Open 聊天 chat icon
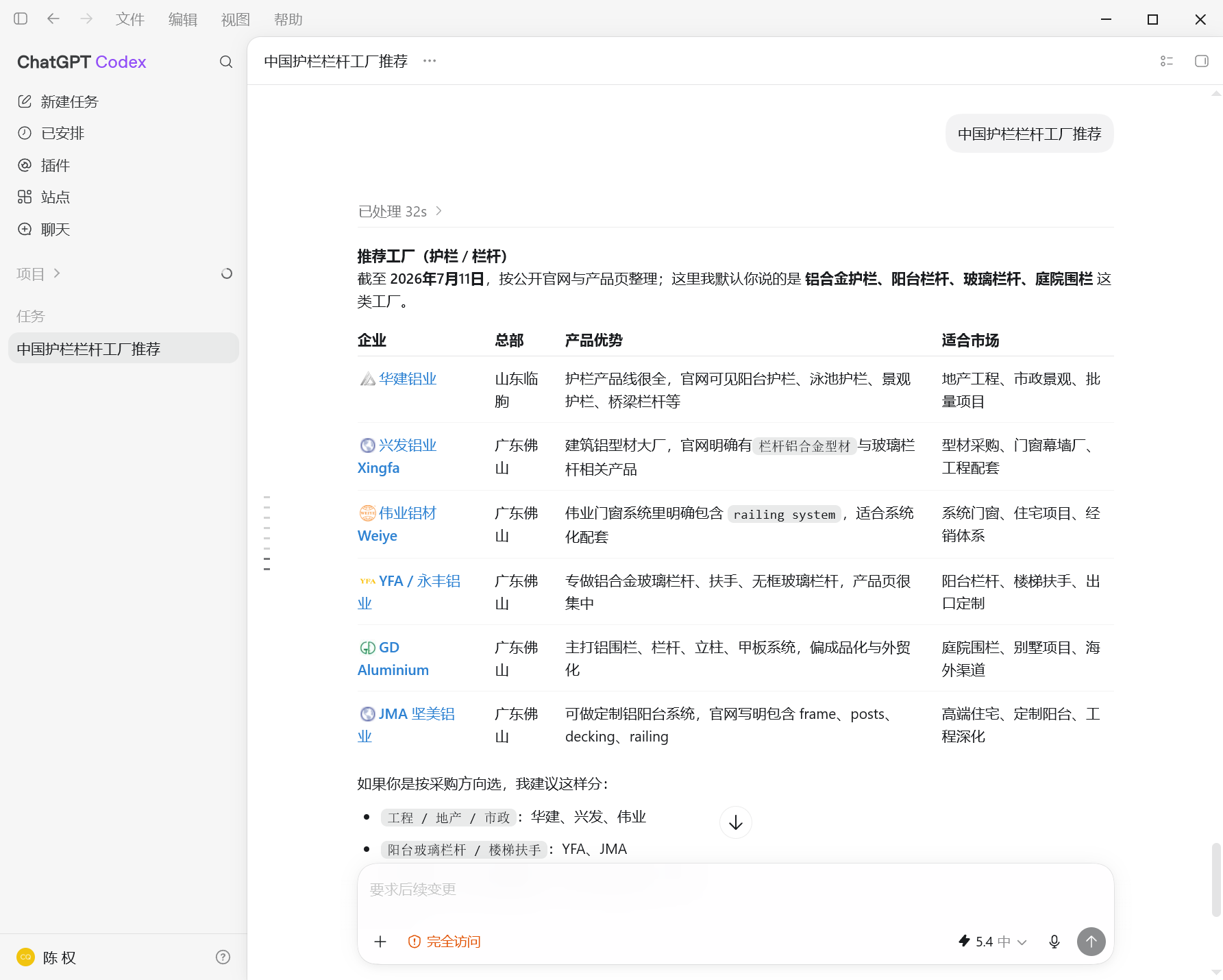 point(25,229)
